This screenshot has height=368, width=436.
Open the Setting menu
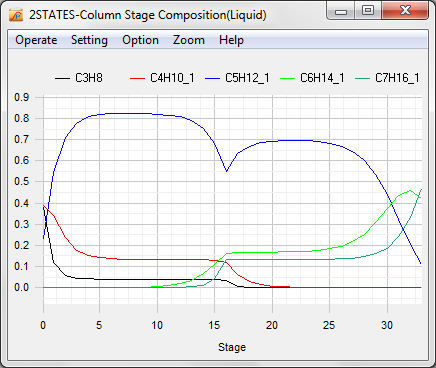point(89,40)
